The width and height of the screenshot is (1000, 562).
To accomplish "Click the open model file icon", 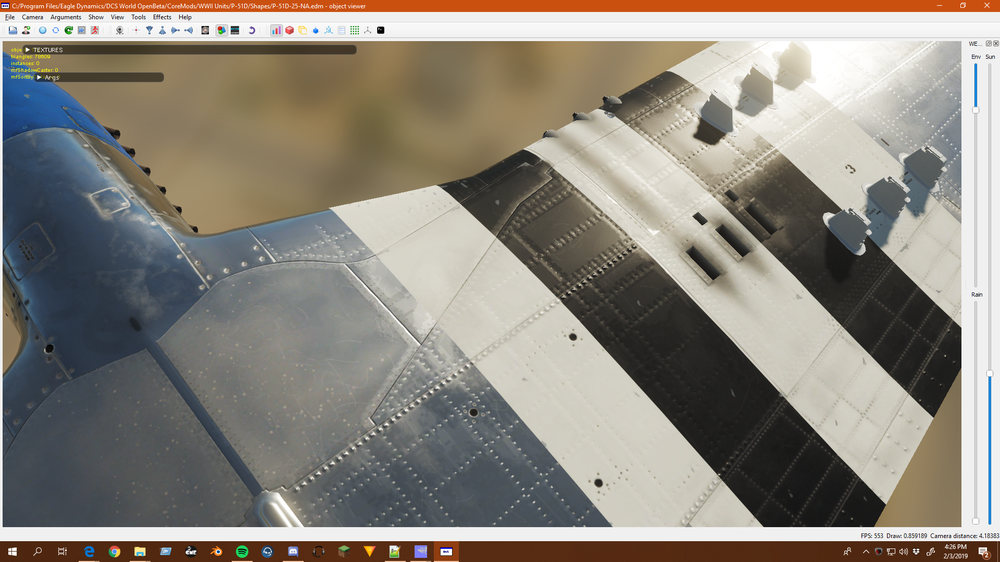I will click(x=12, y=30).
